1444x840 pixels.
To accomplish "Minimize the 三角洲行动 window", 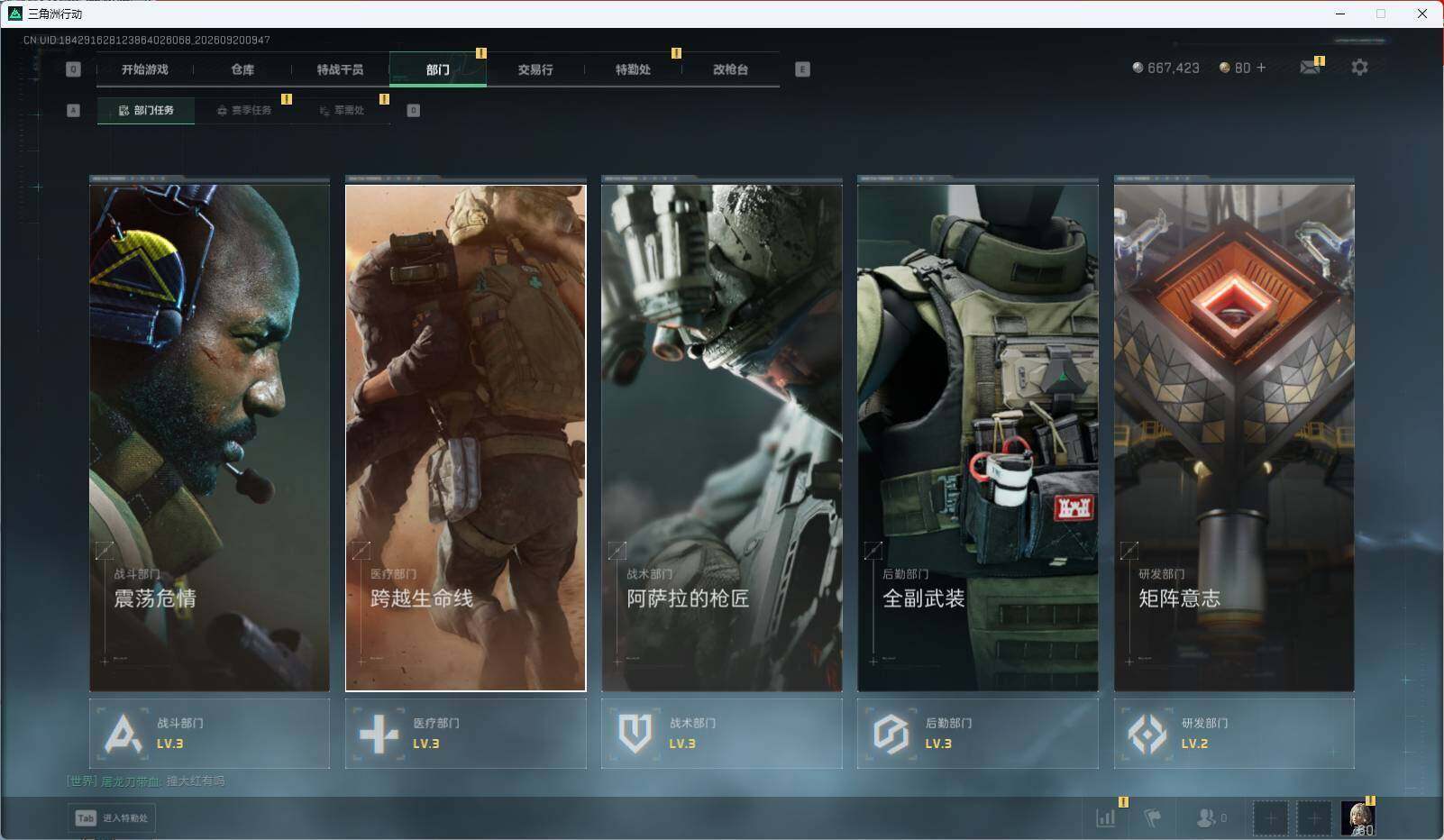I will click(1340, 14).
